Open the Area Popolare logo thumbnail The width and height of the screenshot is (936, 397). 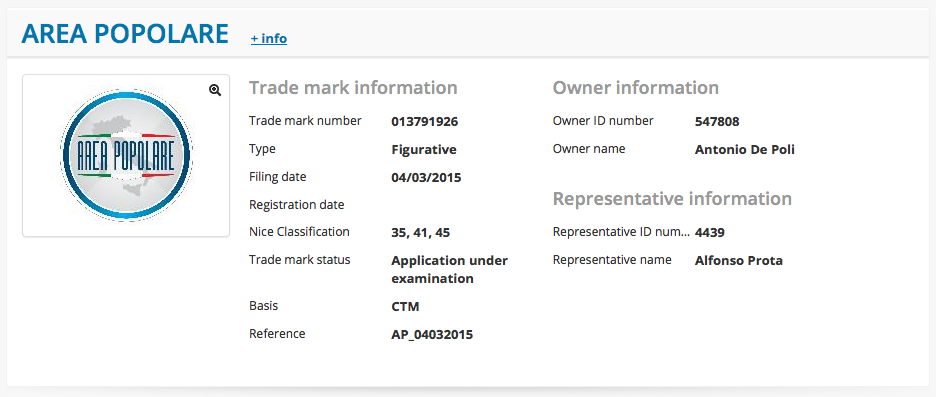point(126,155)
